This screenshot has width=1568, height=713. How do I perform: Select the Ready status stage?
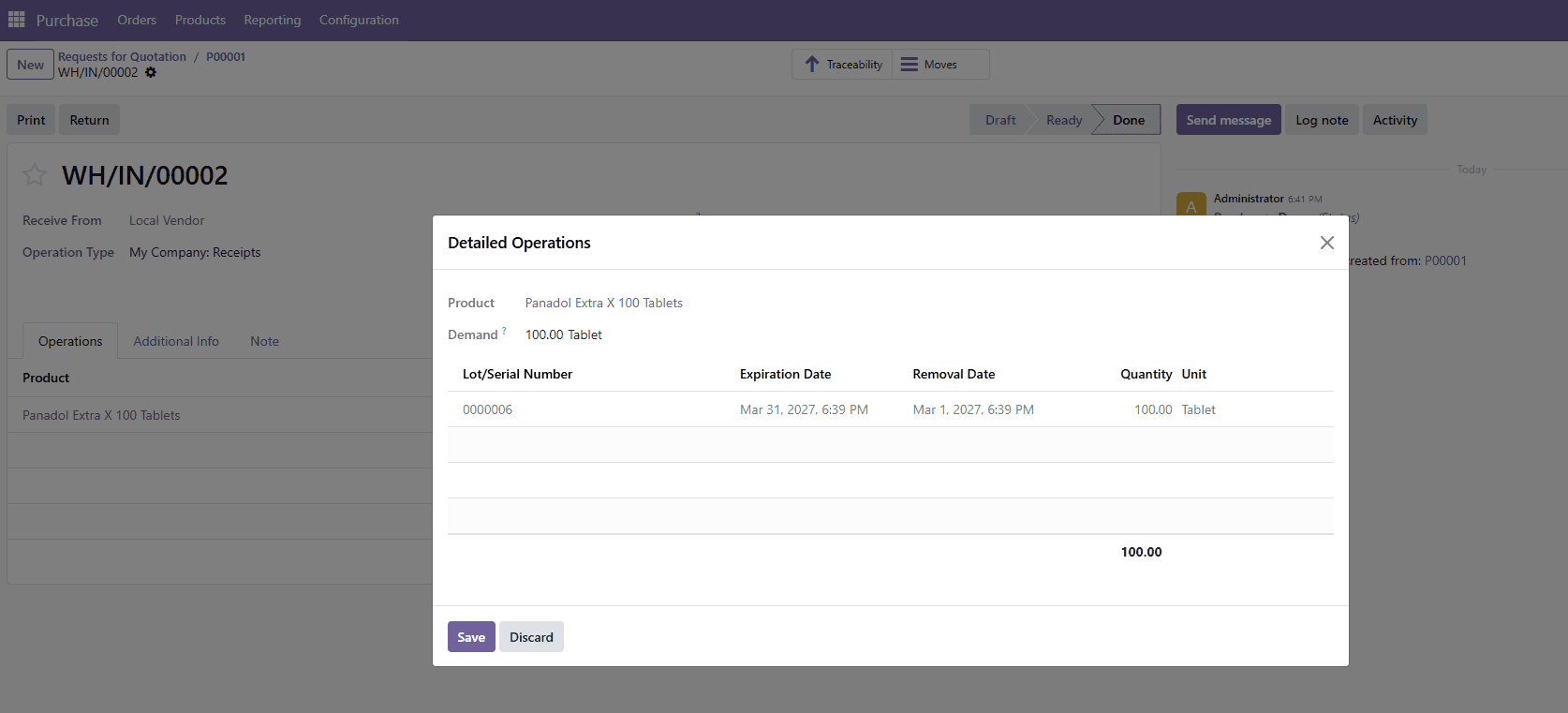(1064, 120)
